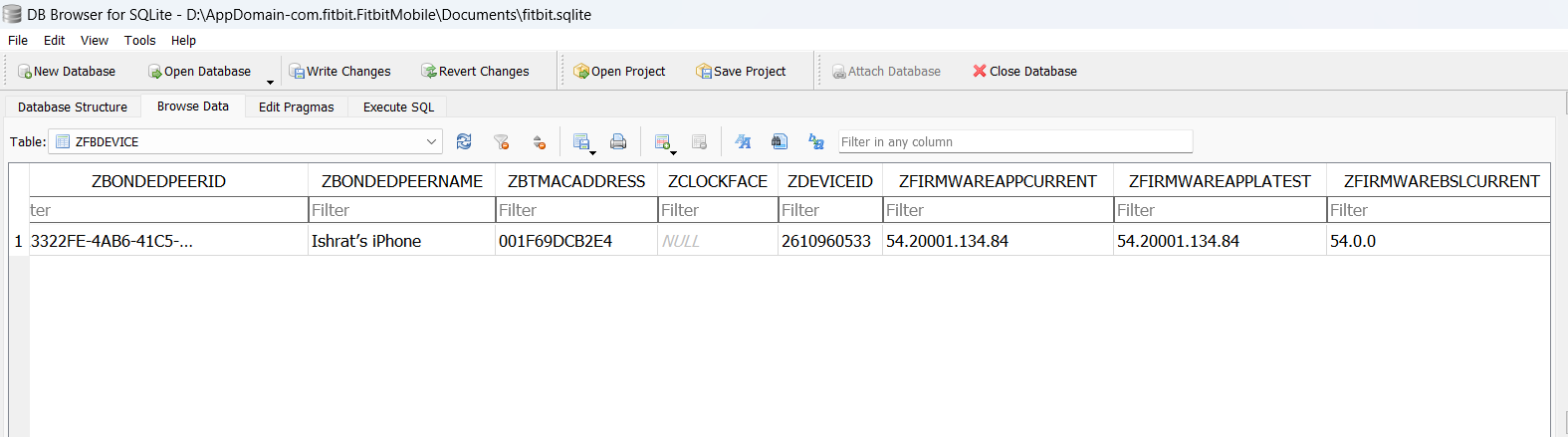Screen dimensions: 1568x437
Task: Click the ZBTMACADDRESS column header
Action: 575,181
